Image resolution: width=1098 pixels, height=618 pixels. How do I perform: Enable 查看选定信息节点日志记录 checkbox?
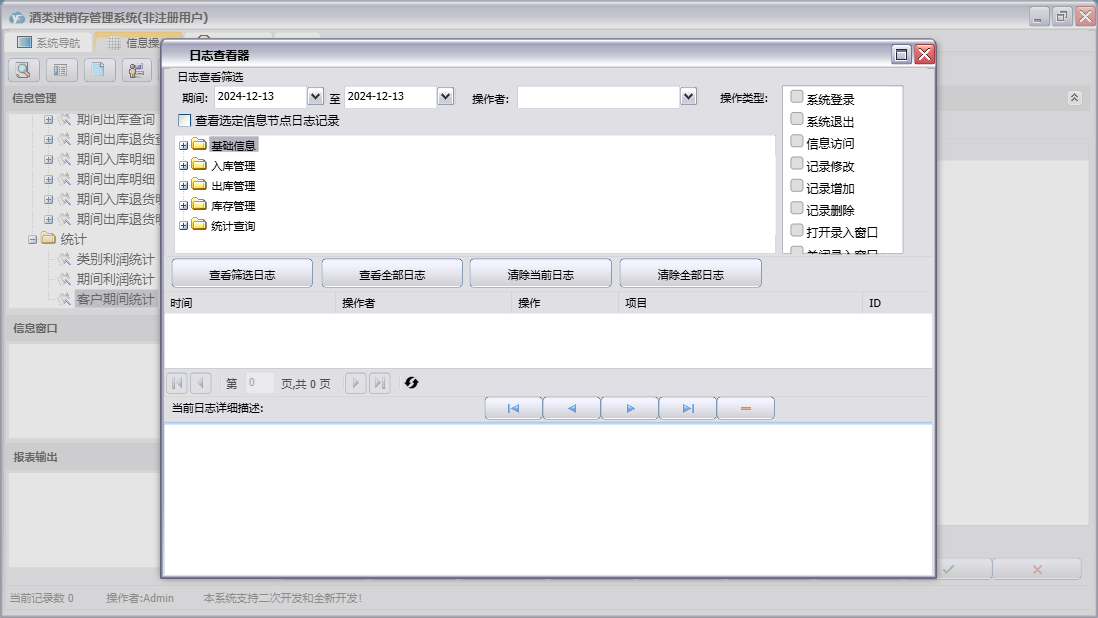click(184, 120)
